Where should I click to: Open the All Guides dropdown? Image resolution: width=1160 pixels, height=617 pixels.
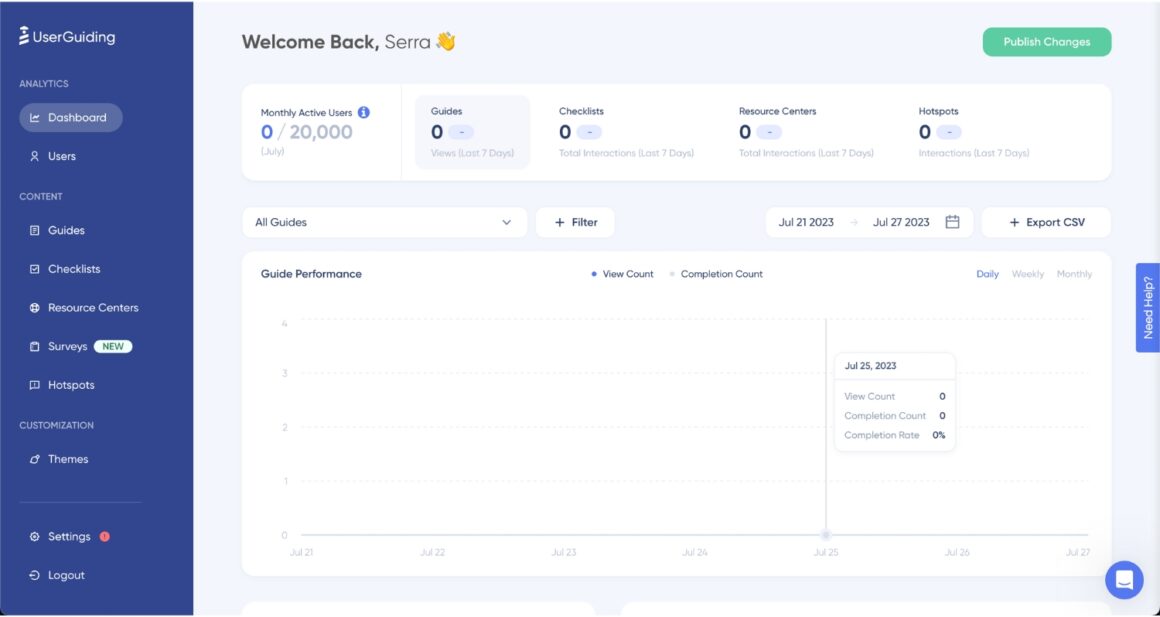pyautogui.click(x=385, y=221)
